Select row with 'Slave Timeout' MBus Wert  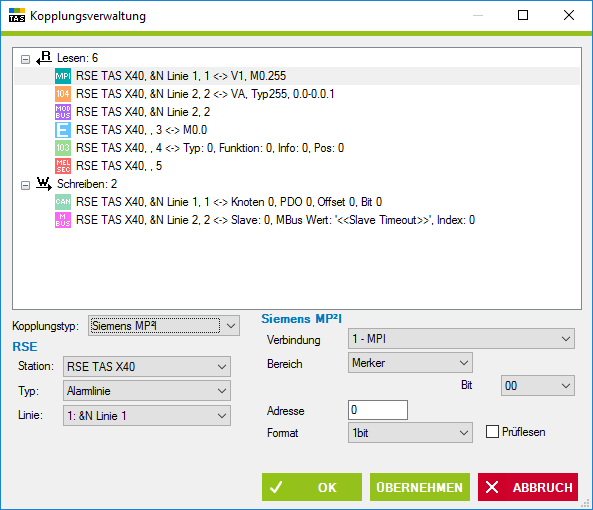(275, 220)
